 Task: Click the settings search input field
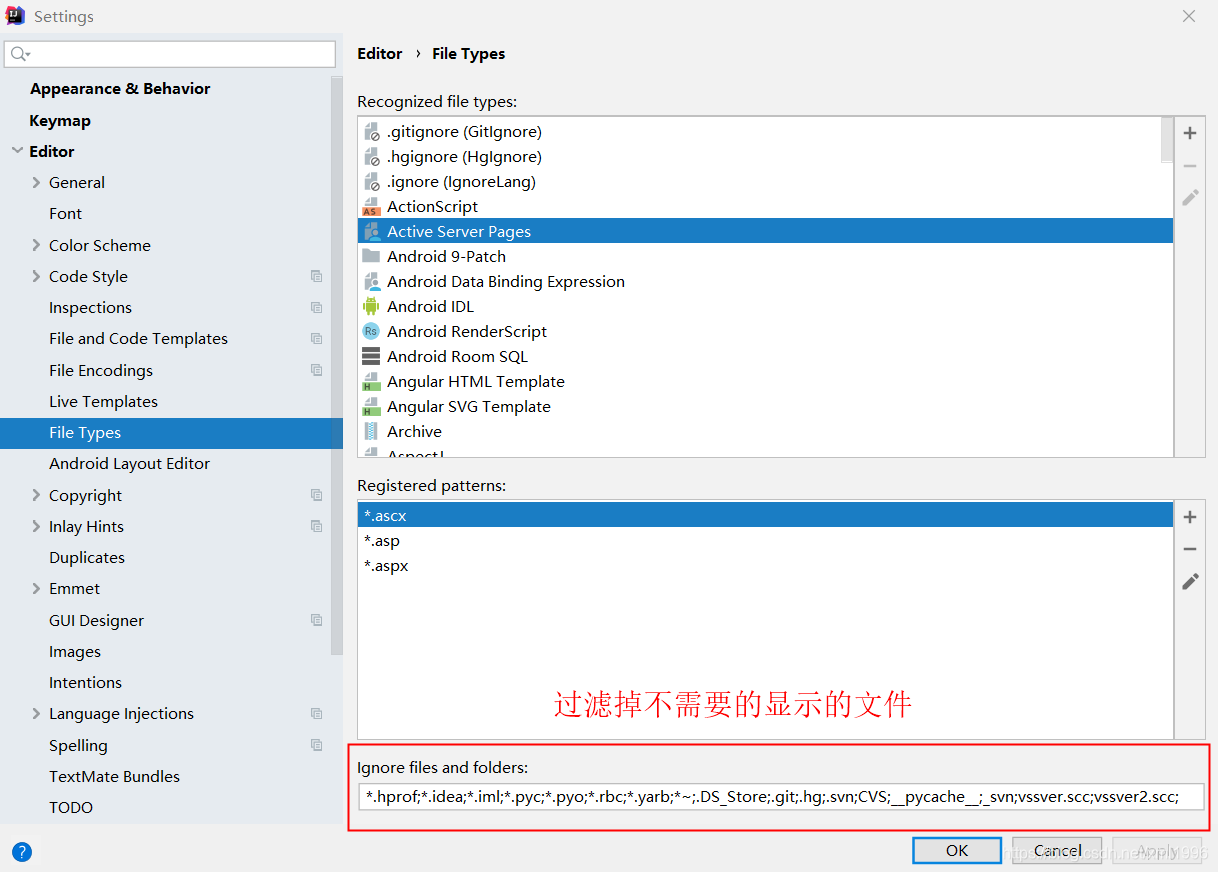click(x=170, y=54)
